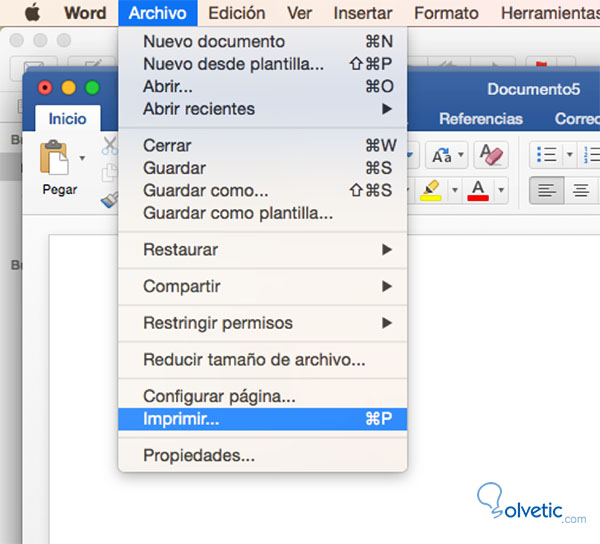This screenshot has height=544, width=600.
Task: Open the Formato menu
Action: [446, 13]
